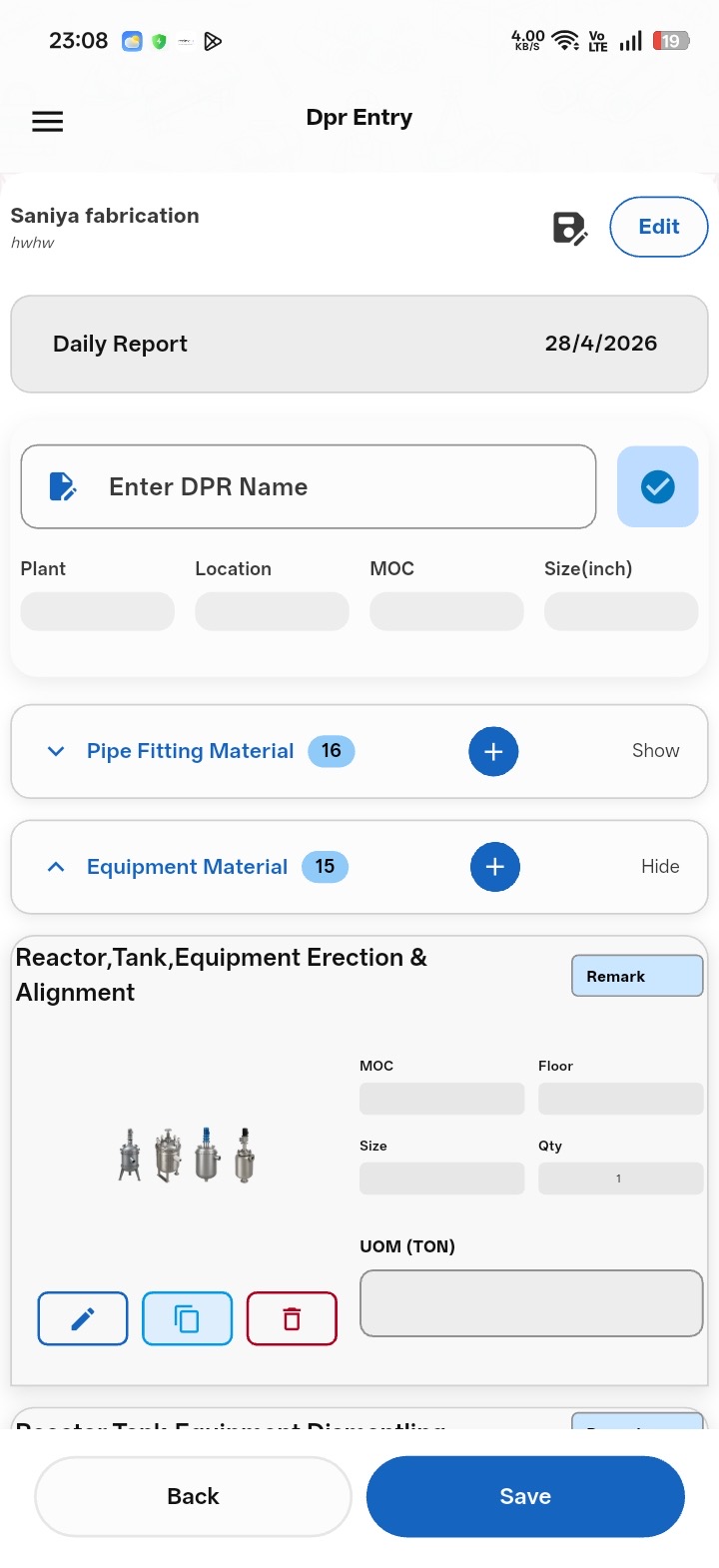The height and width of the screenshot is (1568, 719).
Task: Select the Qty field showing 1
Action: pyautogui.click(x=621, y=1178)
